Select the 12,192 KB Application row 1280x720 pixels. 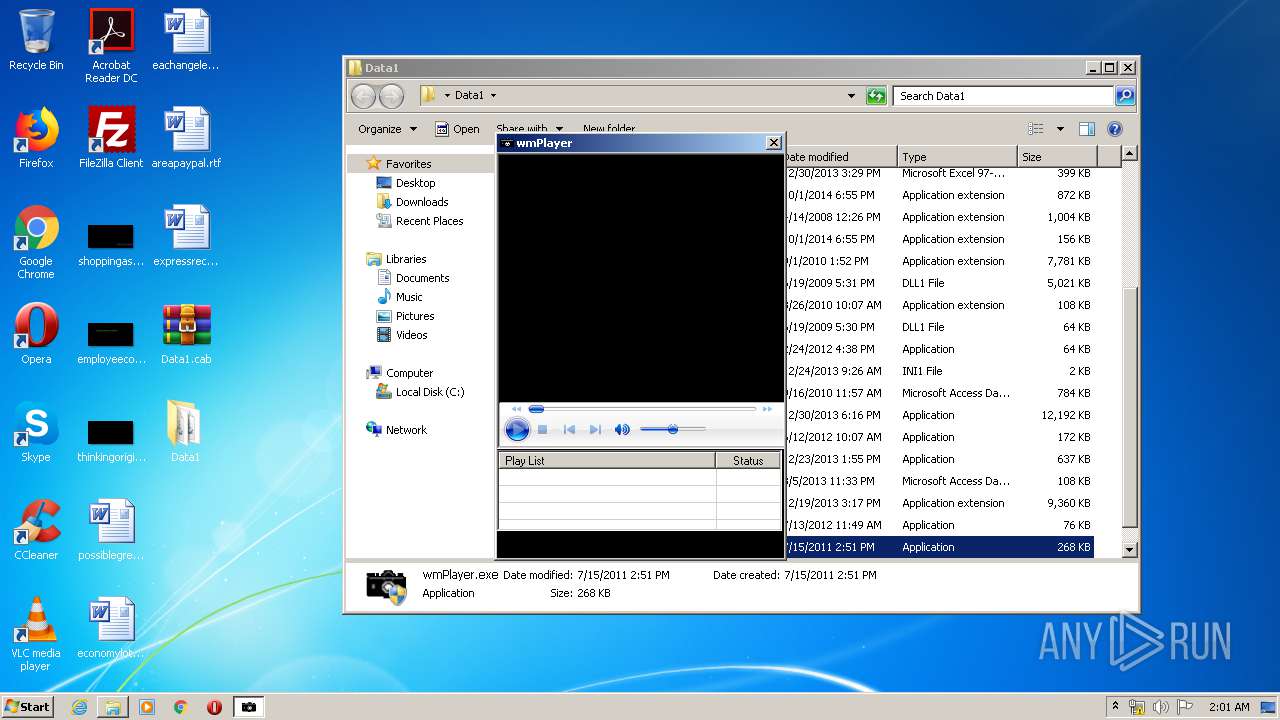coord(940,415)
